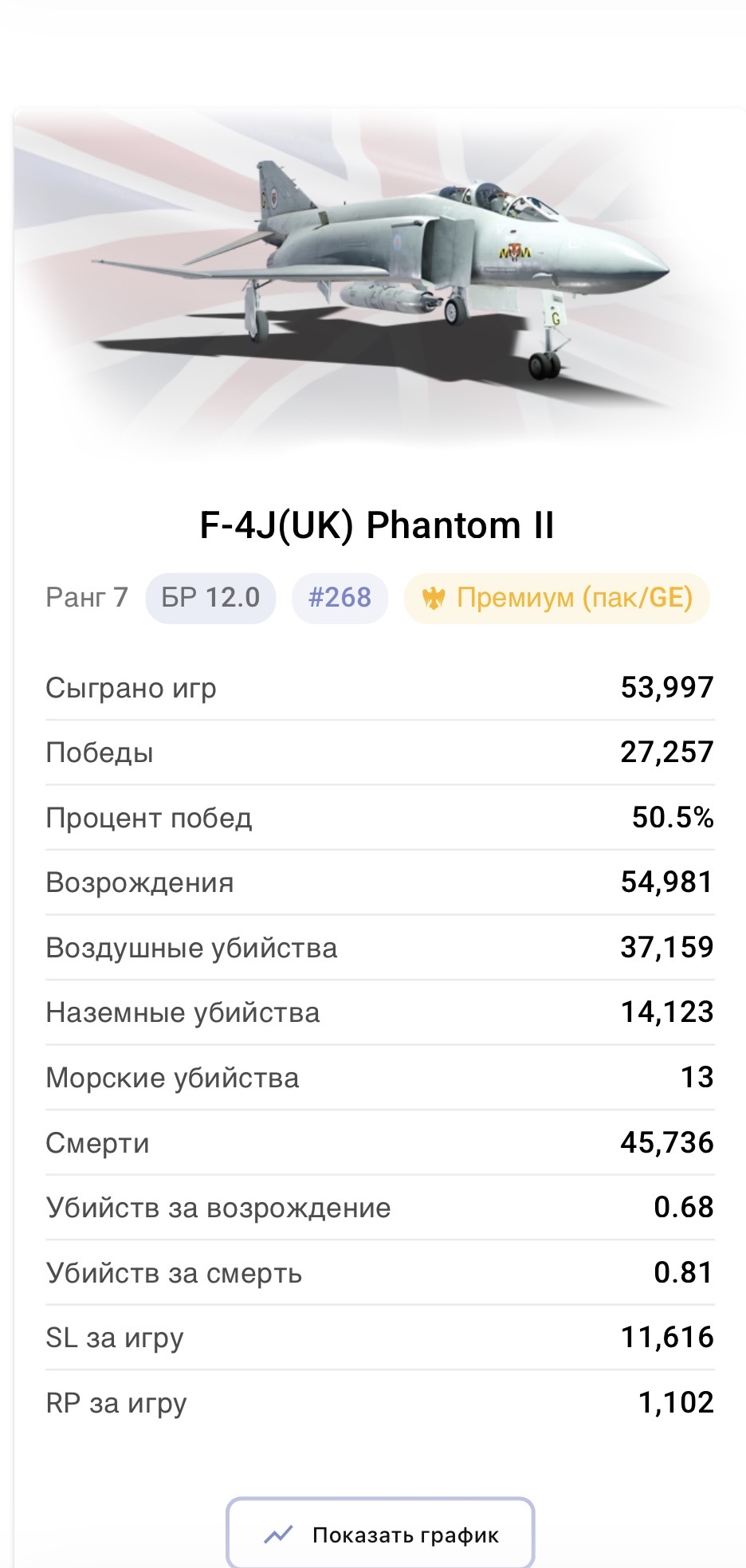Screen dimensions: 746x1568
Task: Select the Победы stat row
Action: tap(380, 753)
